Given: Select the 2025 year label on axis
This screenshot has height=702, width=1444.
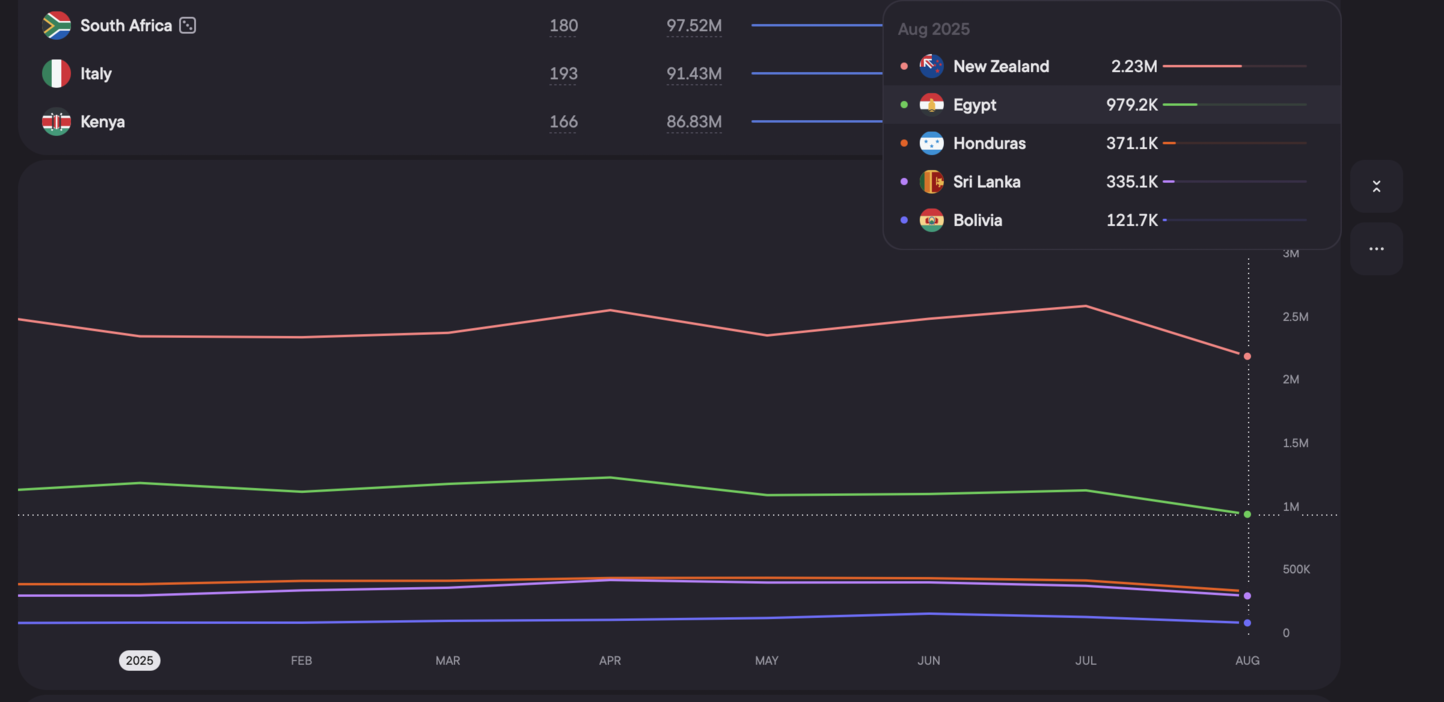Looking at the screenshot, I should coord(139,661).
